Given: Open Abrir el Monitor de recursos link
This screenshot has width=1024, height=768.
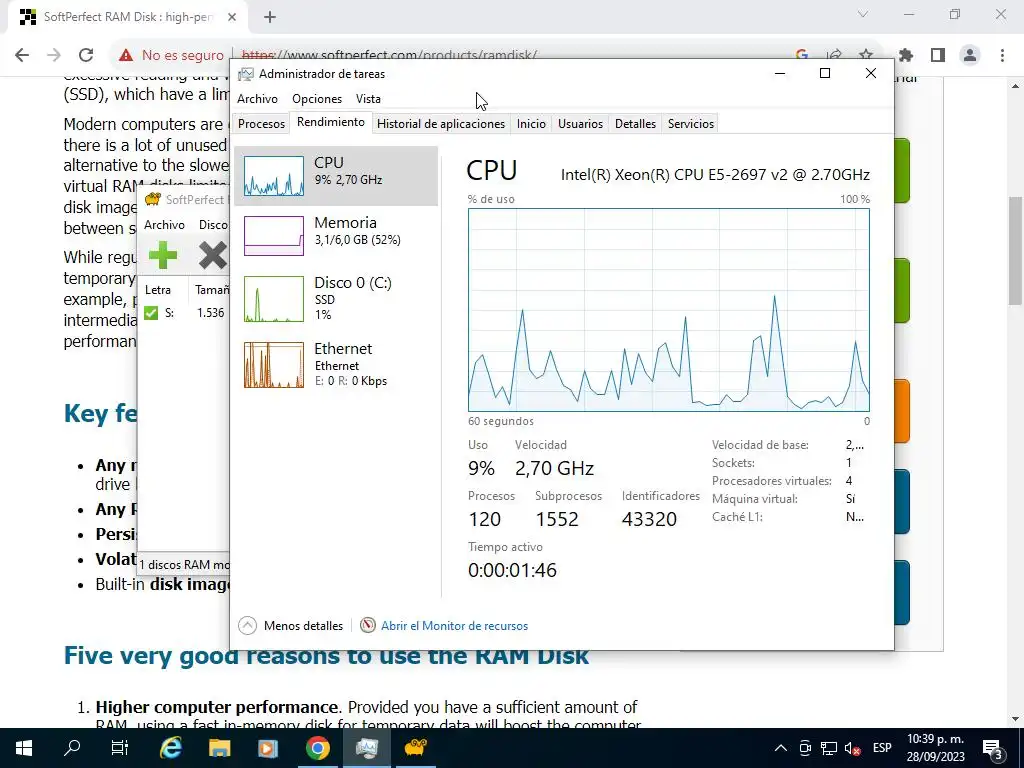Looking at the screenshot, I should click(455, 626).
